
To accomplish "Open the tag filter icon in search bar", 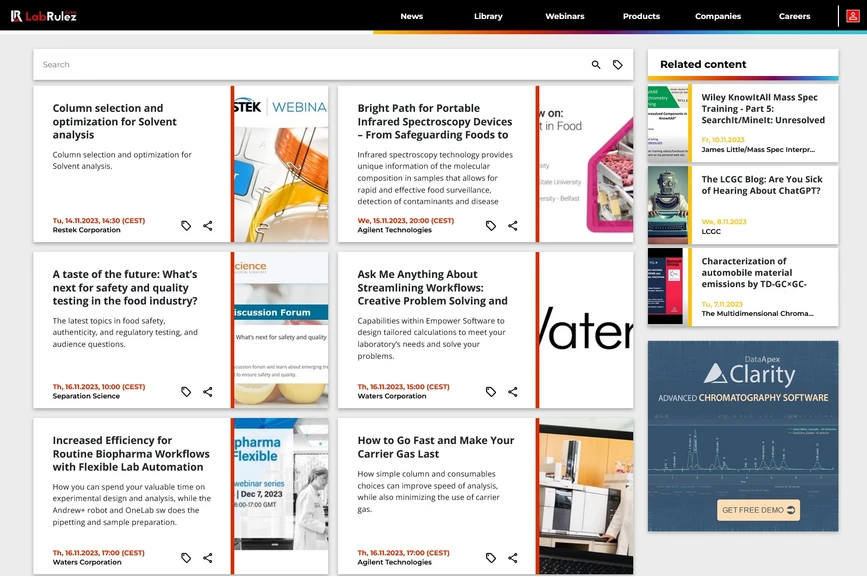I will tap(618, 65).
